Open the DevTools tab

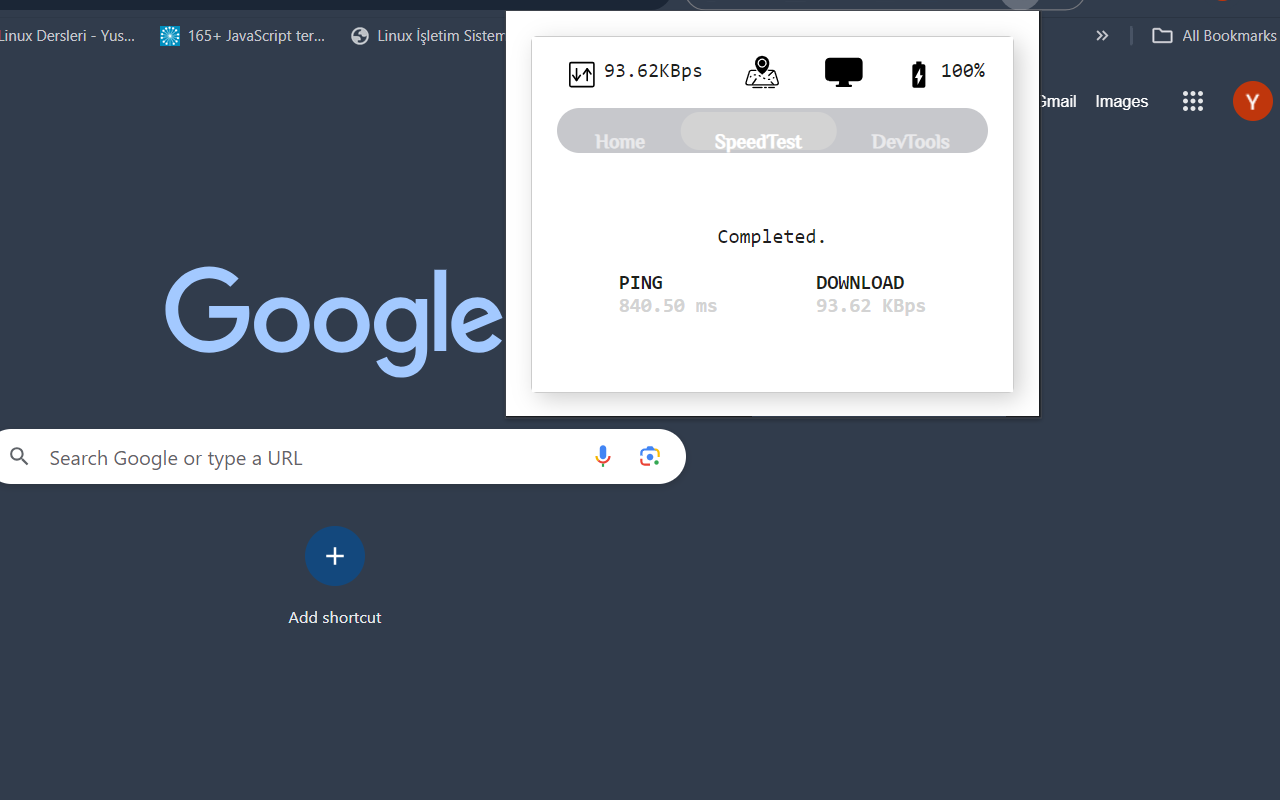click(910, 141)
